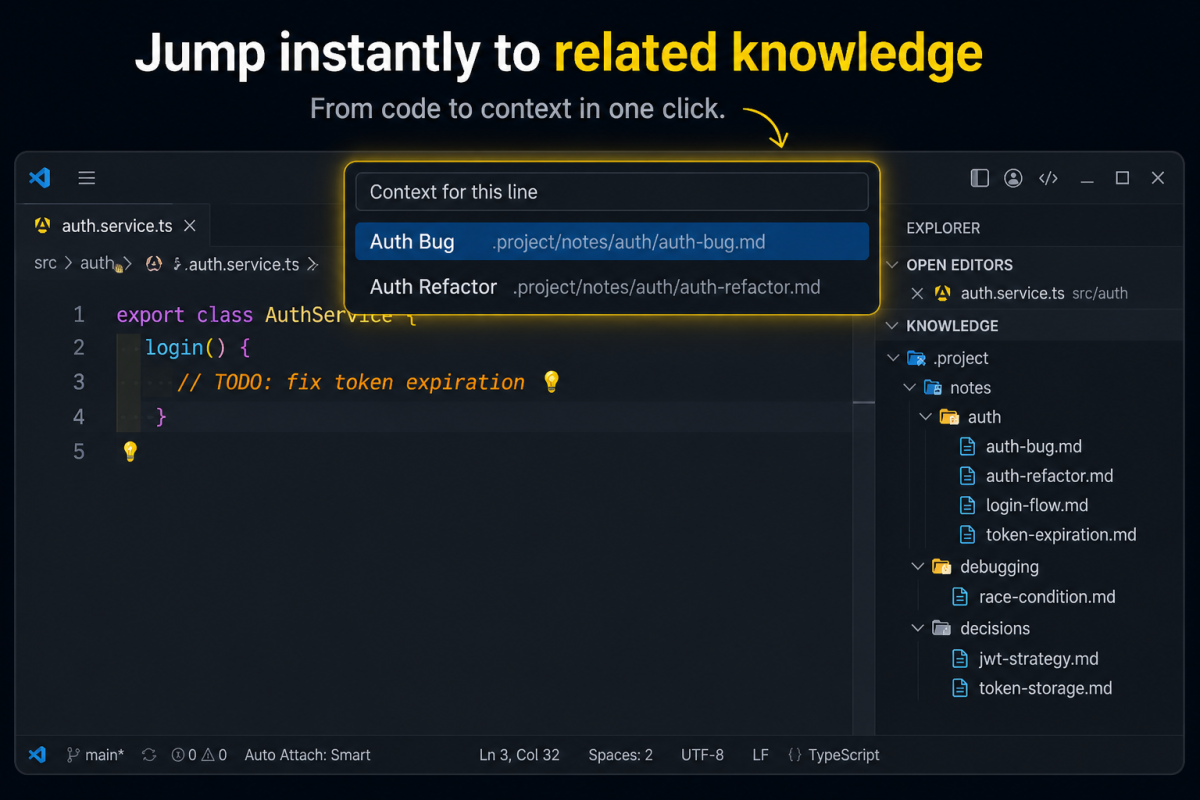The height and width of the screenshot is (800, 1200).
Task: Open login-flow.md in the explorer
Action: pos(1037,505)
